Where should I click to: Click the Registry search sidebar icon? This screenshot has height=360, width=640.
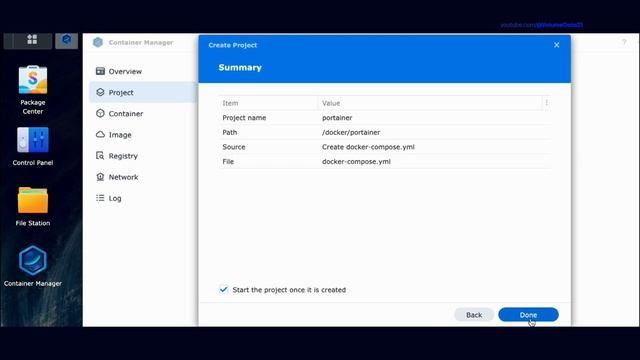pos(100,156)
